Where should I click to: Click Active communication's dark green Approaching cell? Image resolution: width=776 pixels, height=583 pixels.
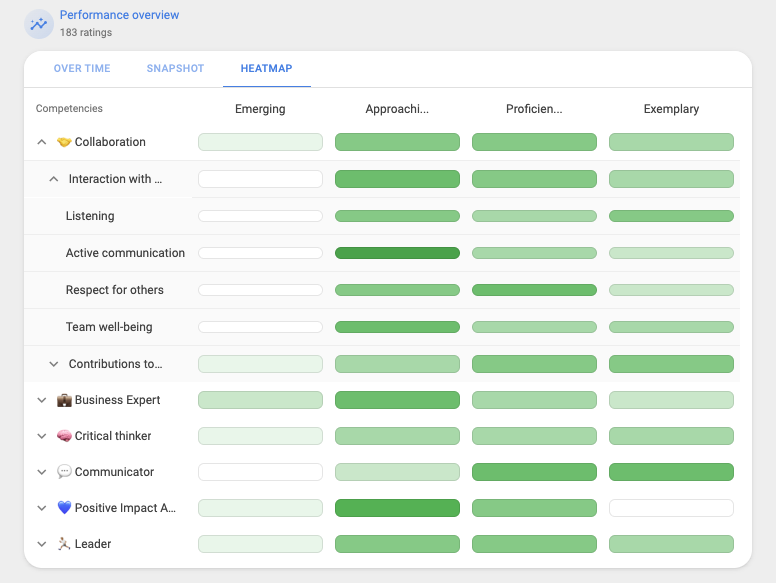[x=397, y=253]
